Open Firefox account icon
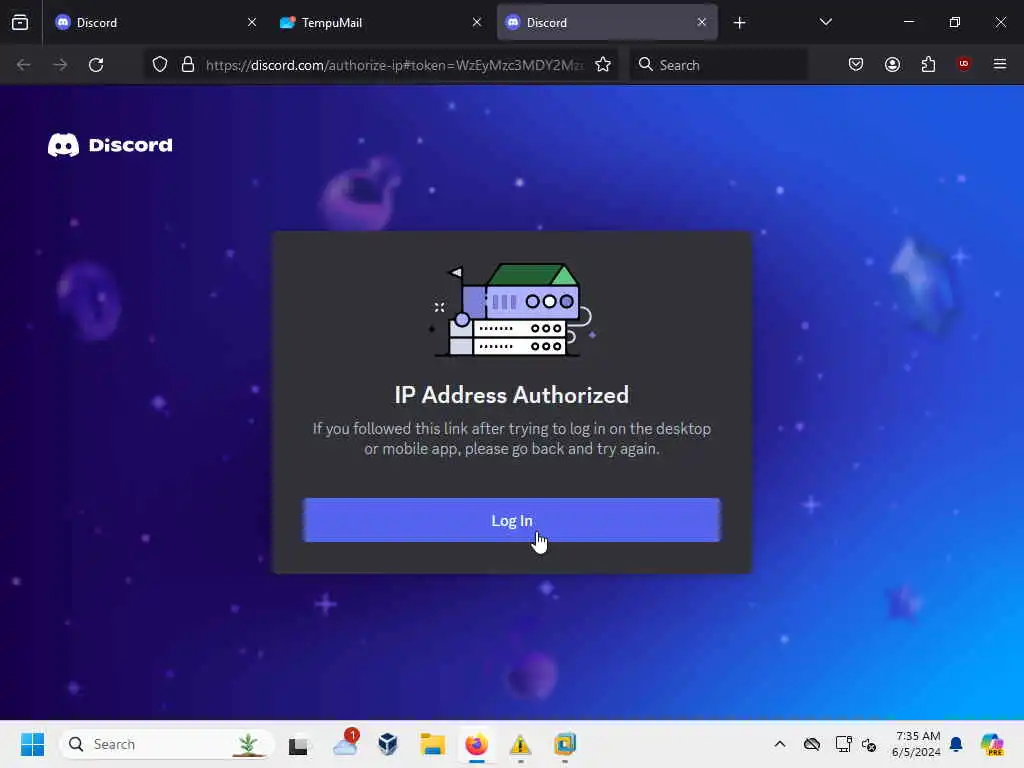The image size is (1024, 768). click(892, 64)
